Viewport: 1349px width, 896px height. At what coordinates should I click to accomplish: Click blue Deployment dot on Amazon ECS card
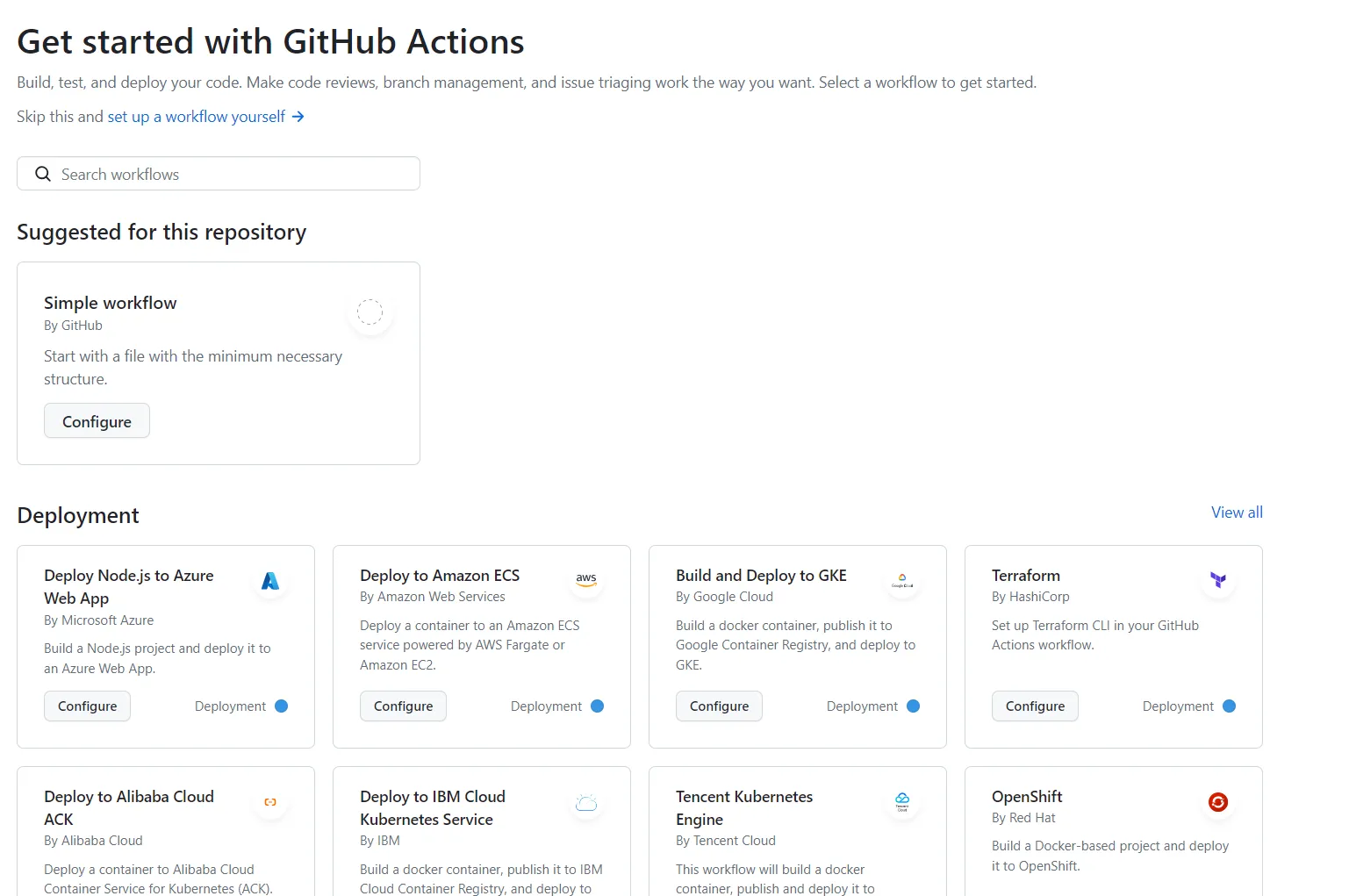click(598, 706)
